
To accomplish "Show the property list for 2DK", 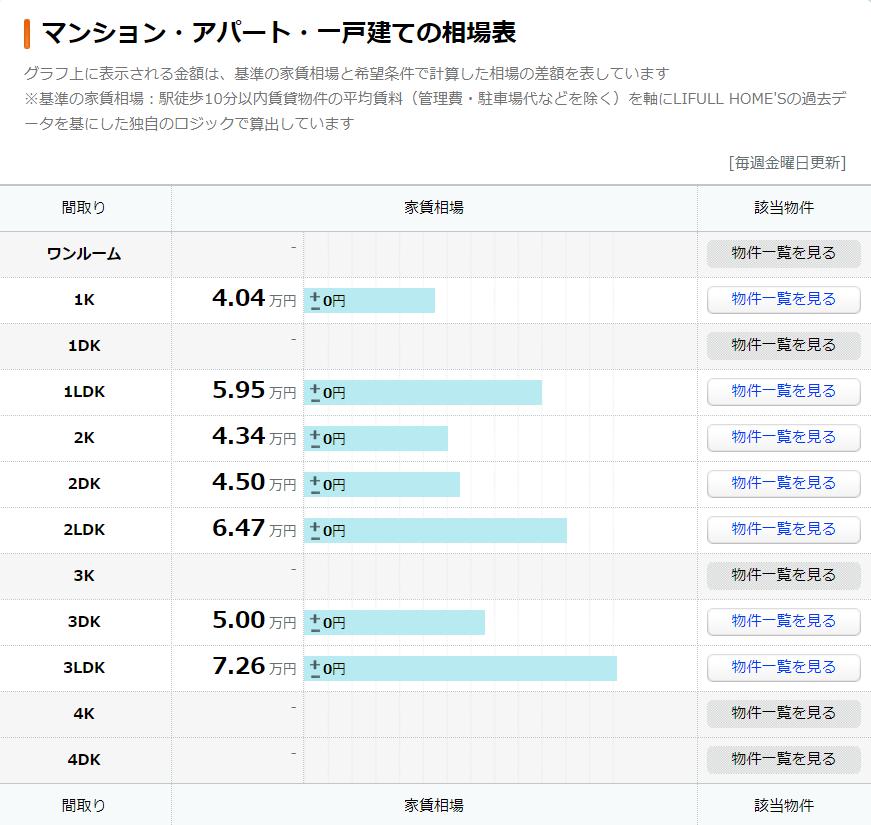I will [783, 483].
